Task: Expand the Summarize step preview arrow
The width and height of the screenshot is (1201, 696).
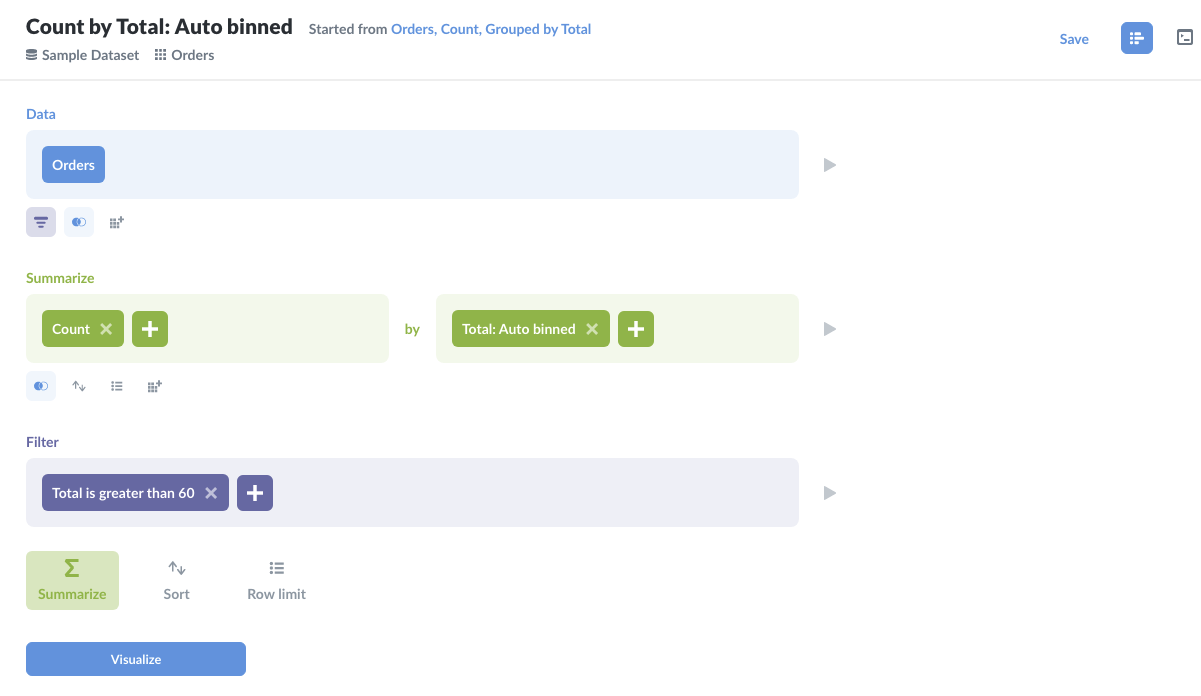Action: pyautogui.click(x=829, y=328)
